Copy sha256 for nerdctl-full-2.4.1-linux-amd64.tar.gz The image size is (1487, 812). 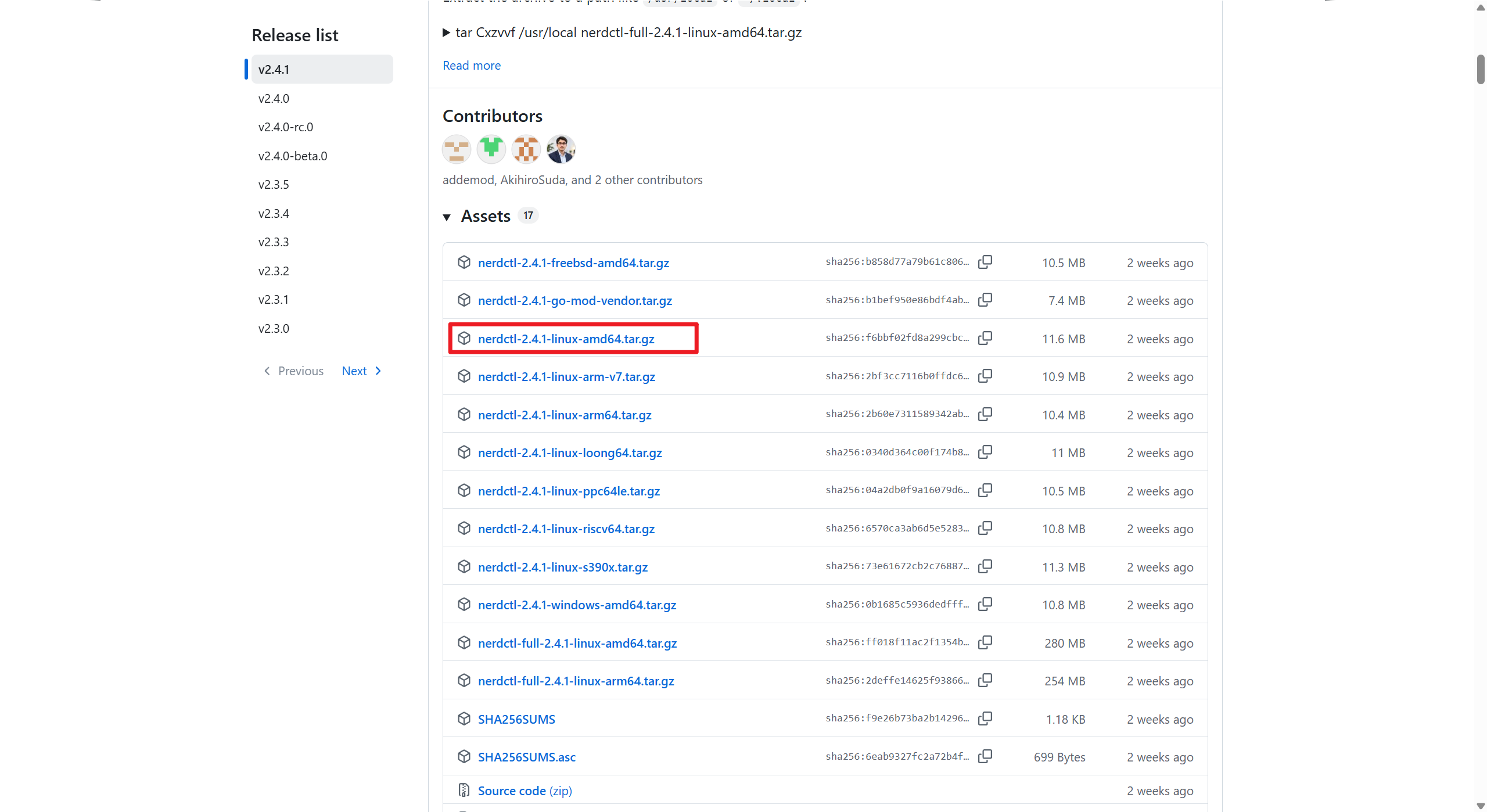pos(985,642)
